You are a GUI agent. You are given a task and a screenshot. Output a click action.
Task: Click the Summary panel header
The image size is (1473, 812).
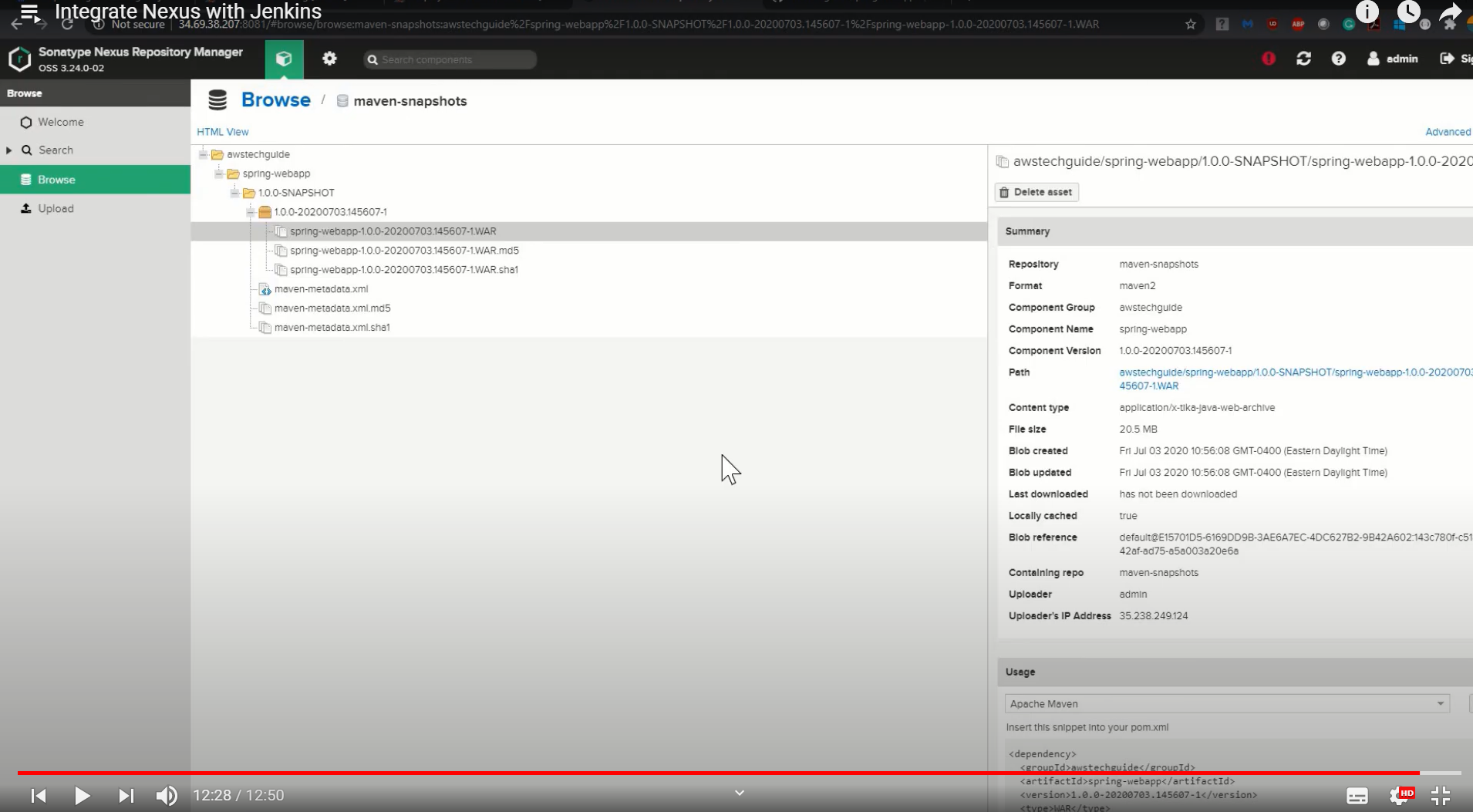click(x=1235, y=231)
